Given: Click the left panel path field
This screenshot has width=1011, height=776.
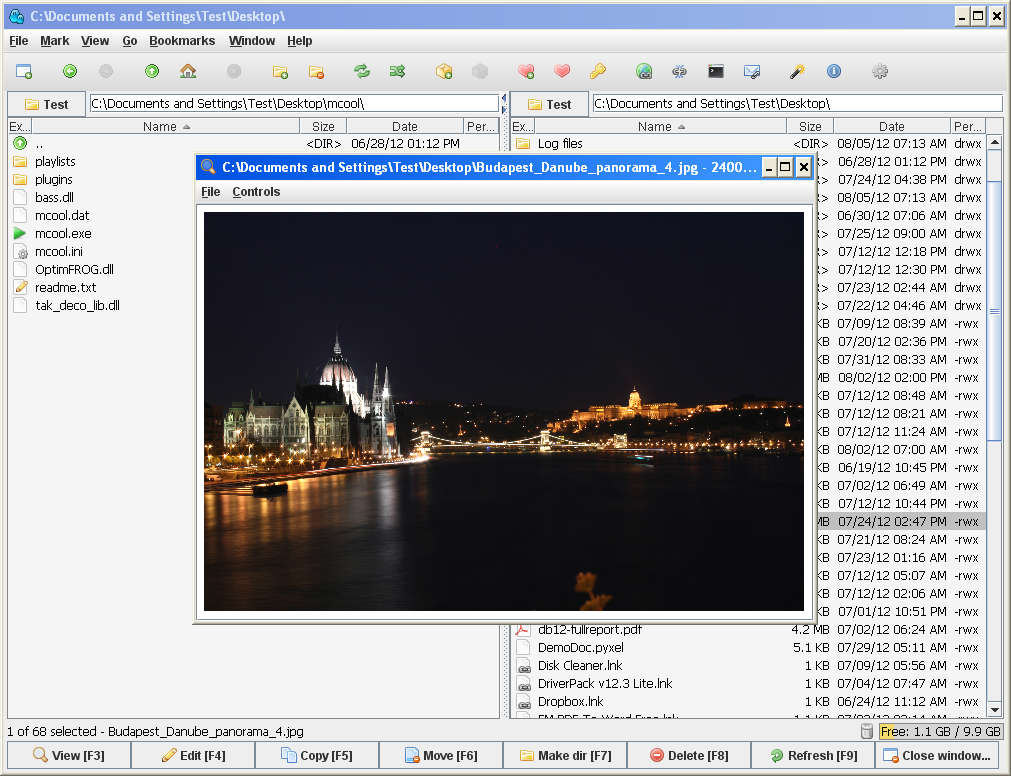Looking at the screenshot, I should 293,104.
